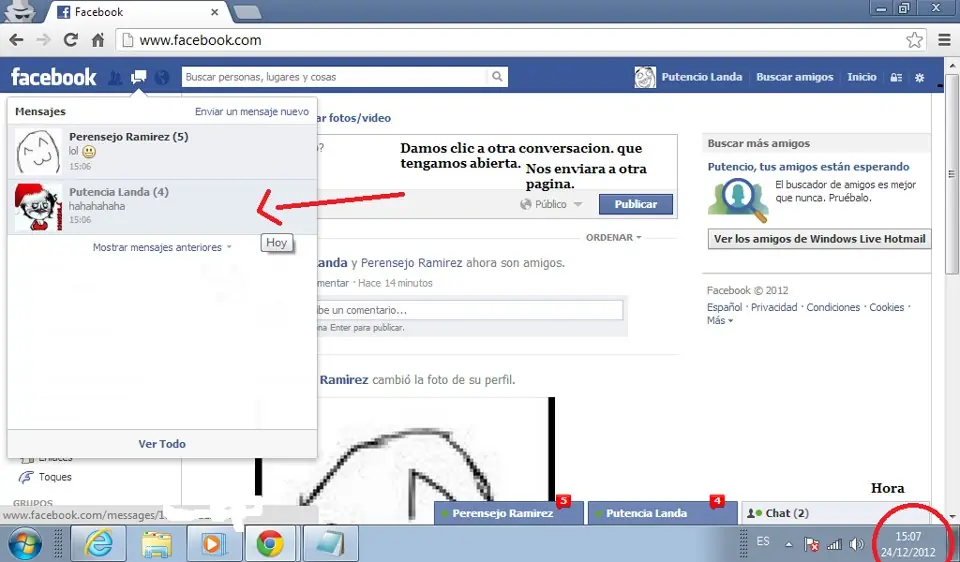This screenshot has height=562, width=960.
Task: Open the Putencia Landa (4) conversation
Action: click(x=162, y=207)
